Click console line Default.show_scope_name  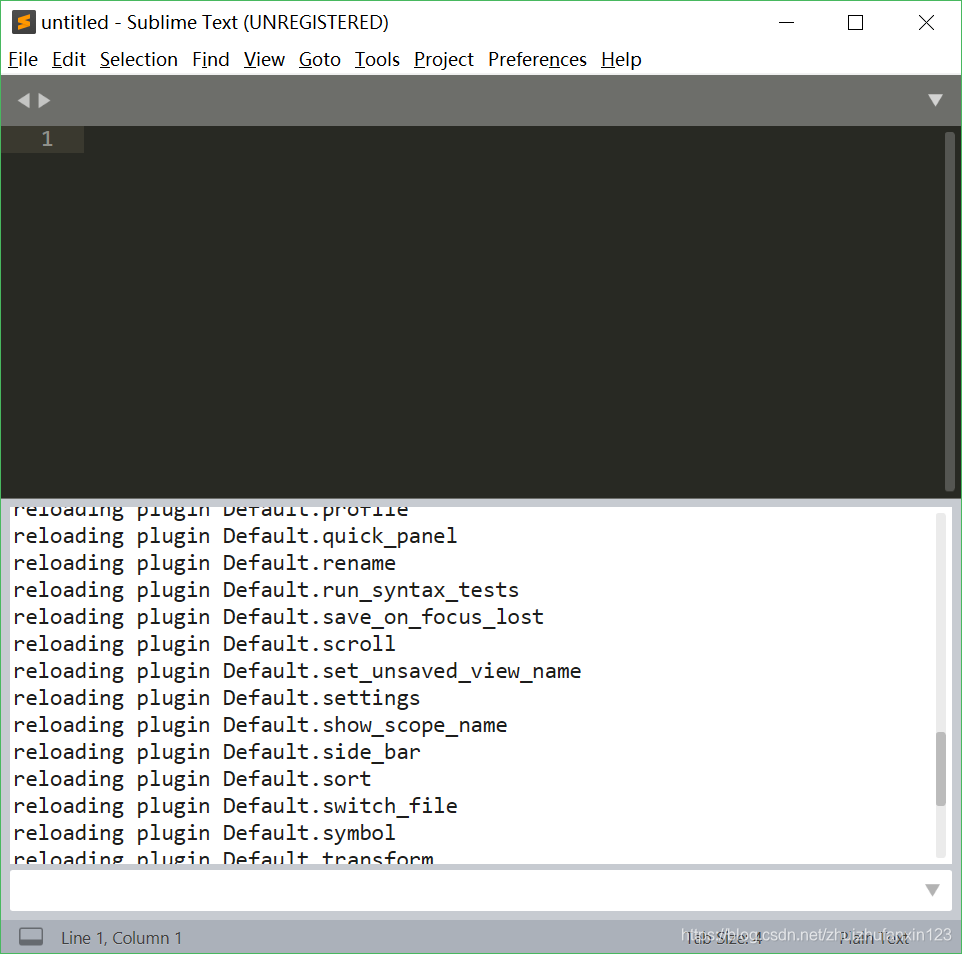pyautogui.click(x=260, y=725)
